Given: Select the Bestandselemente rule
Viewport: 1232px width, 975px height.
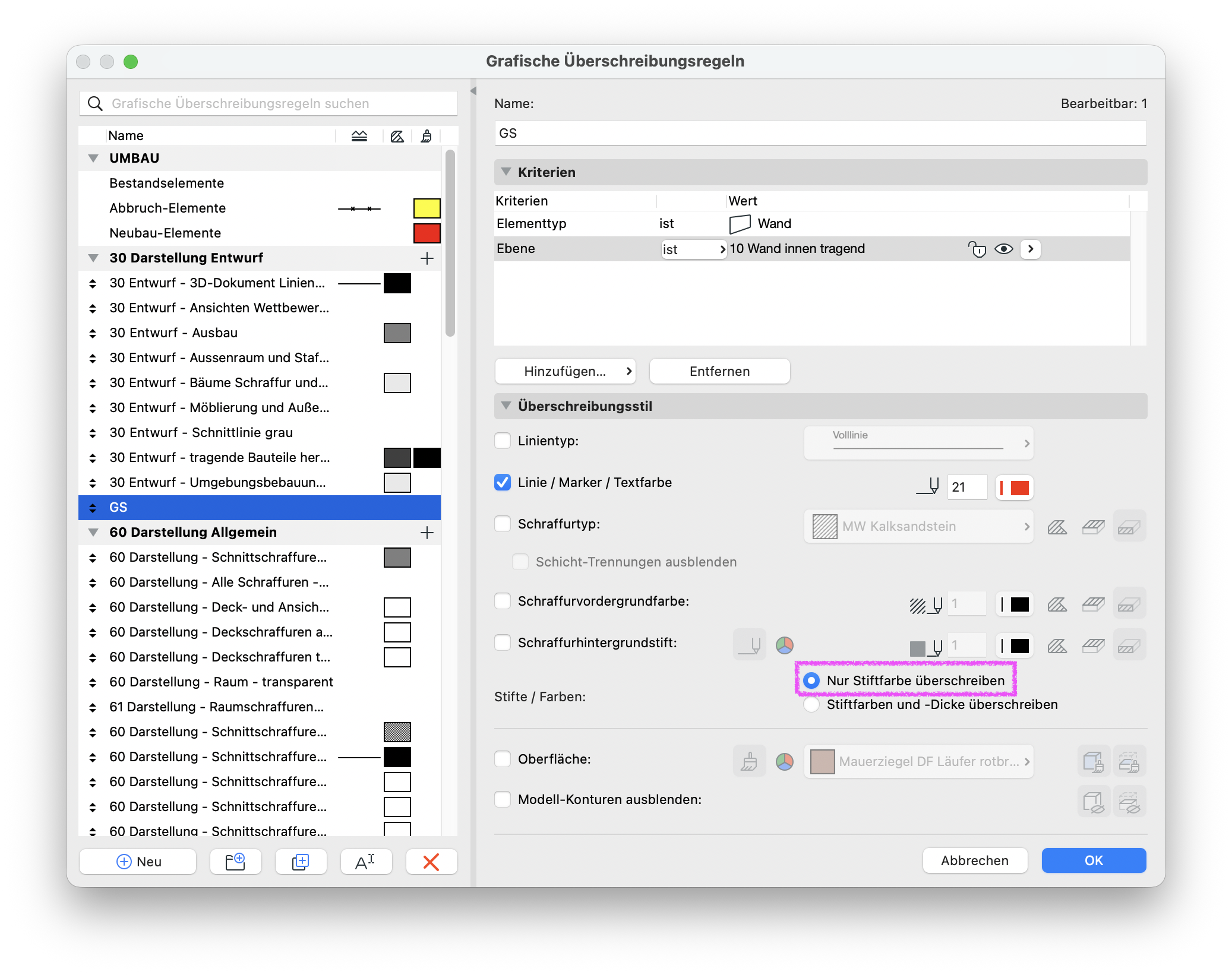Looking at the screenshot, I should pos(260,183).
